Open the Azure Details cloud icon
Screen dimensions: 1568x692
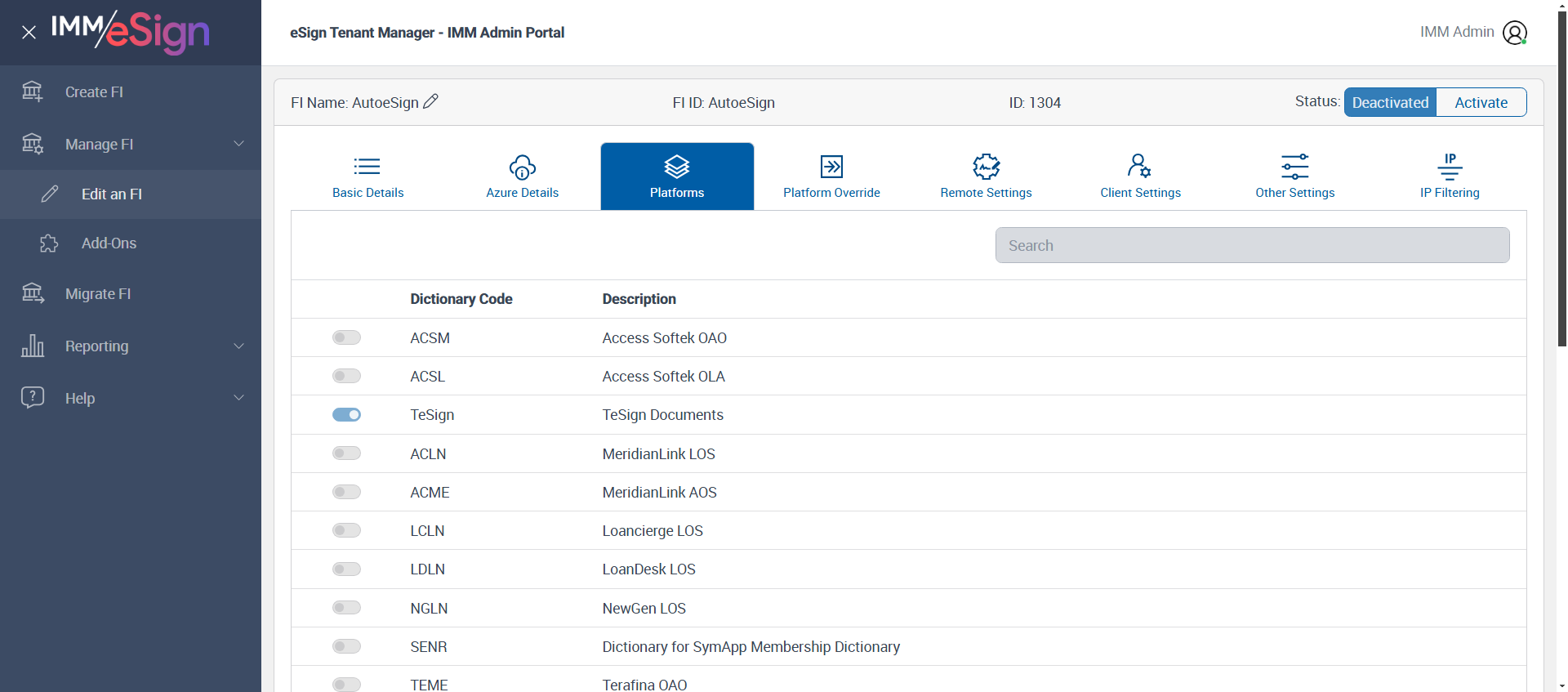click(x=523, y=167)
